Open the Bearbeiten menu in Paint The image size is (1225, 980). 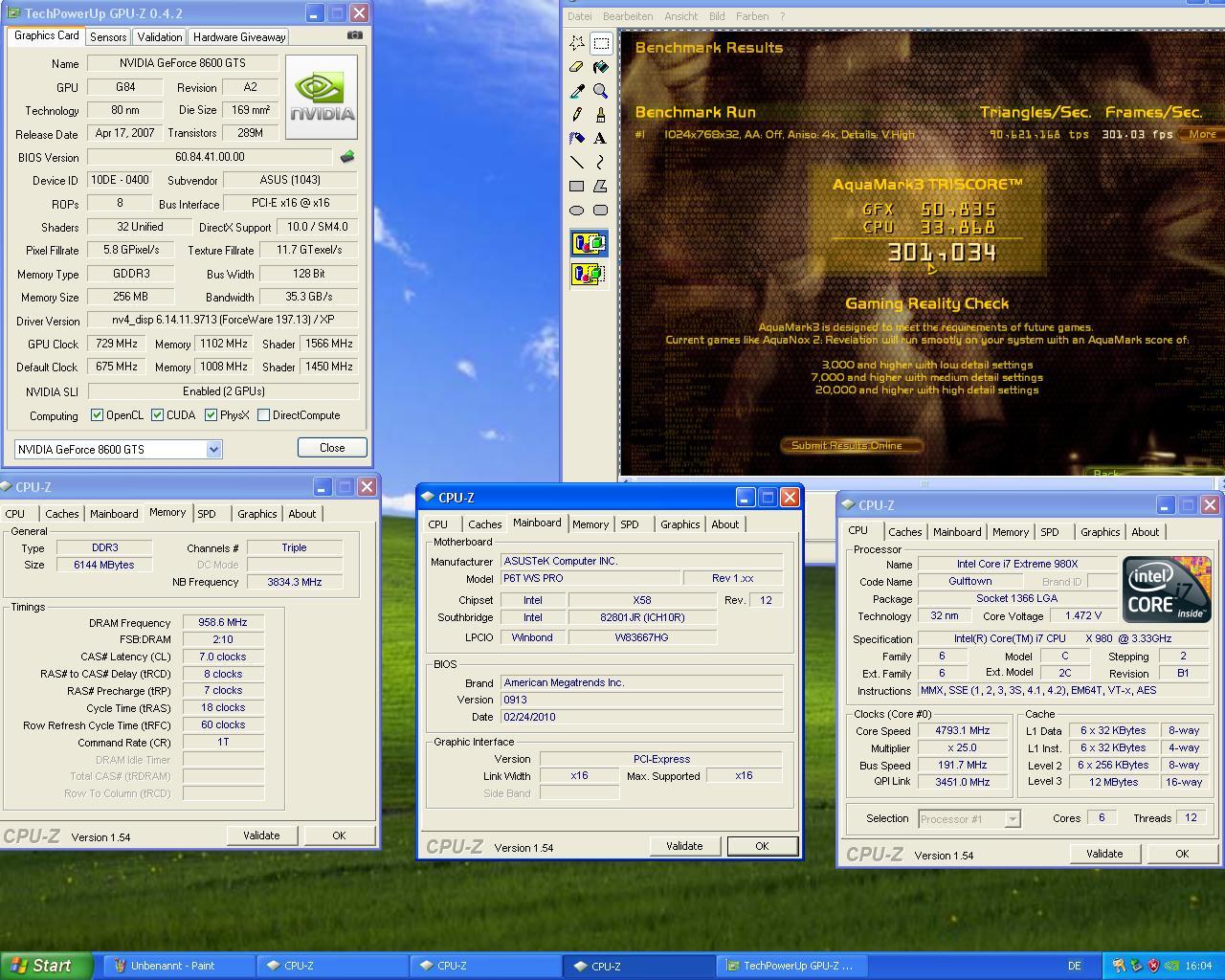coord(628,16)
